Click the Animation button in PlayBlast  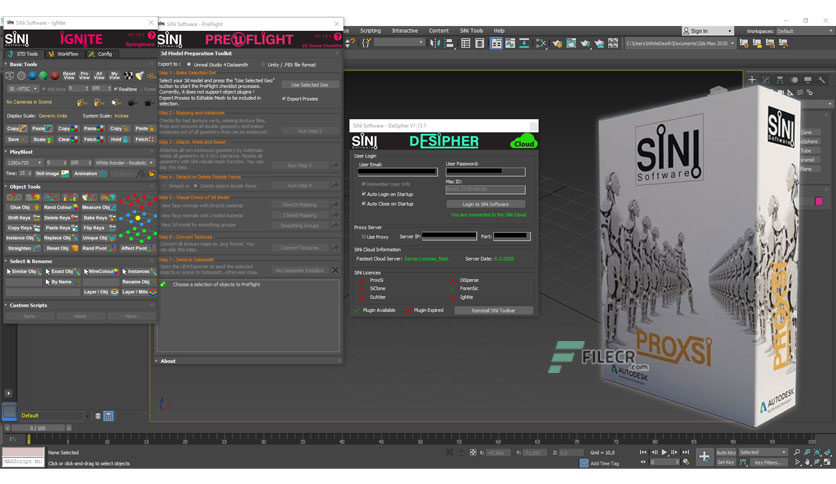[x=90, y=174]
